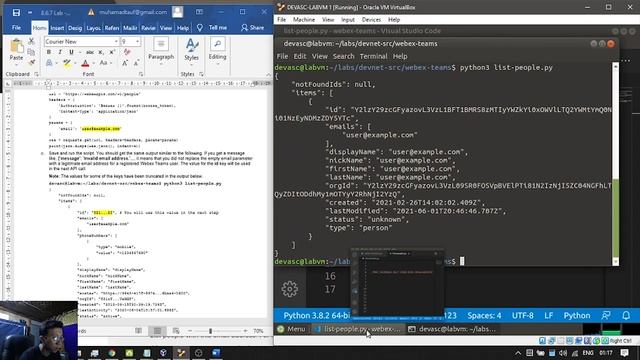Click the Copy icon in Clipboard group
This screenshot has width=640, height=360.
(x=31, y=52)
